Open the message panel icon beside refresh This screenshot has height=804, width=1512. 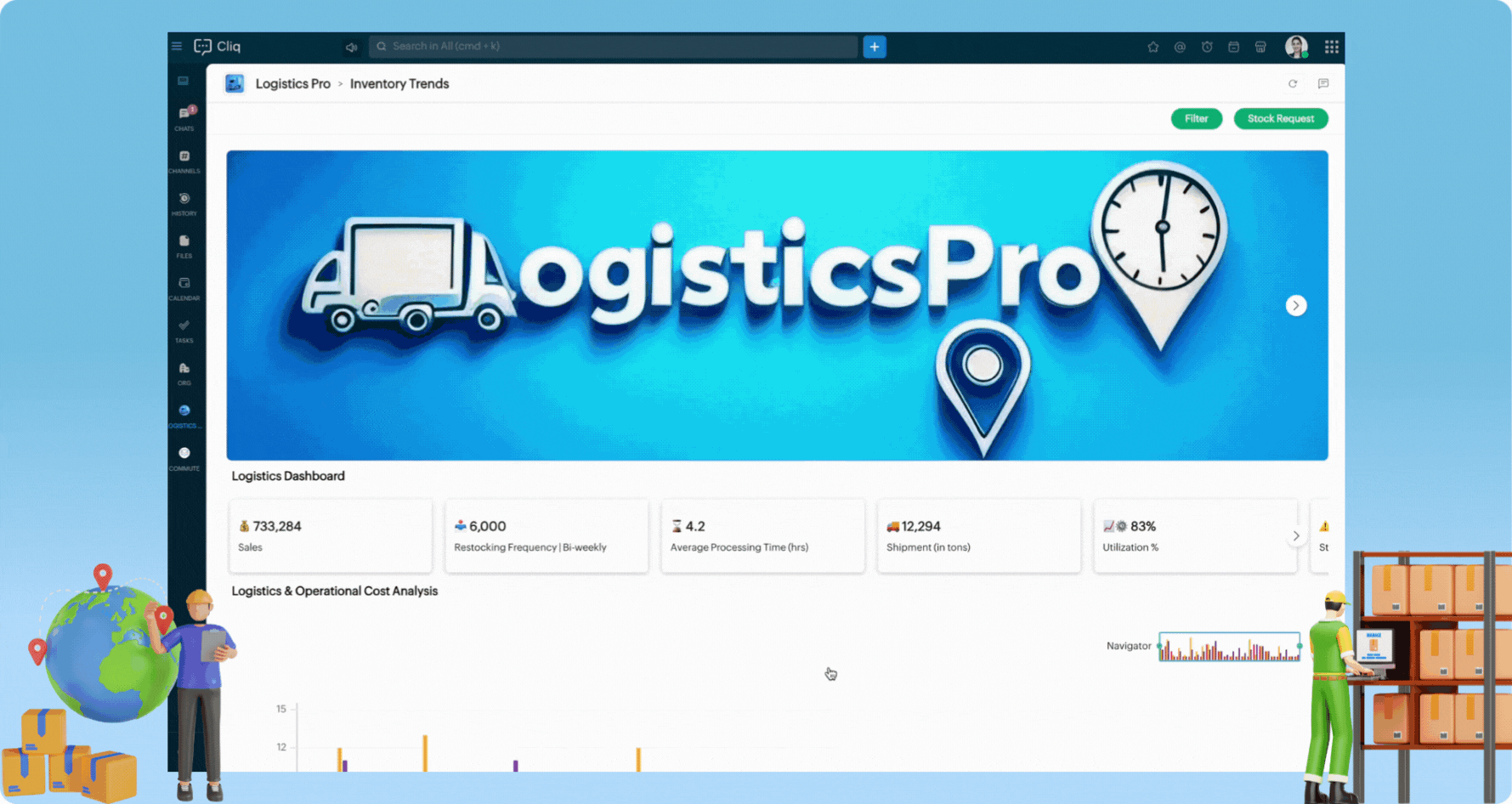(x=1323, y=83)
